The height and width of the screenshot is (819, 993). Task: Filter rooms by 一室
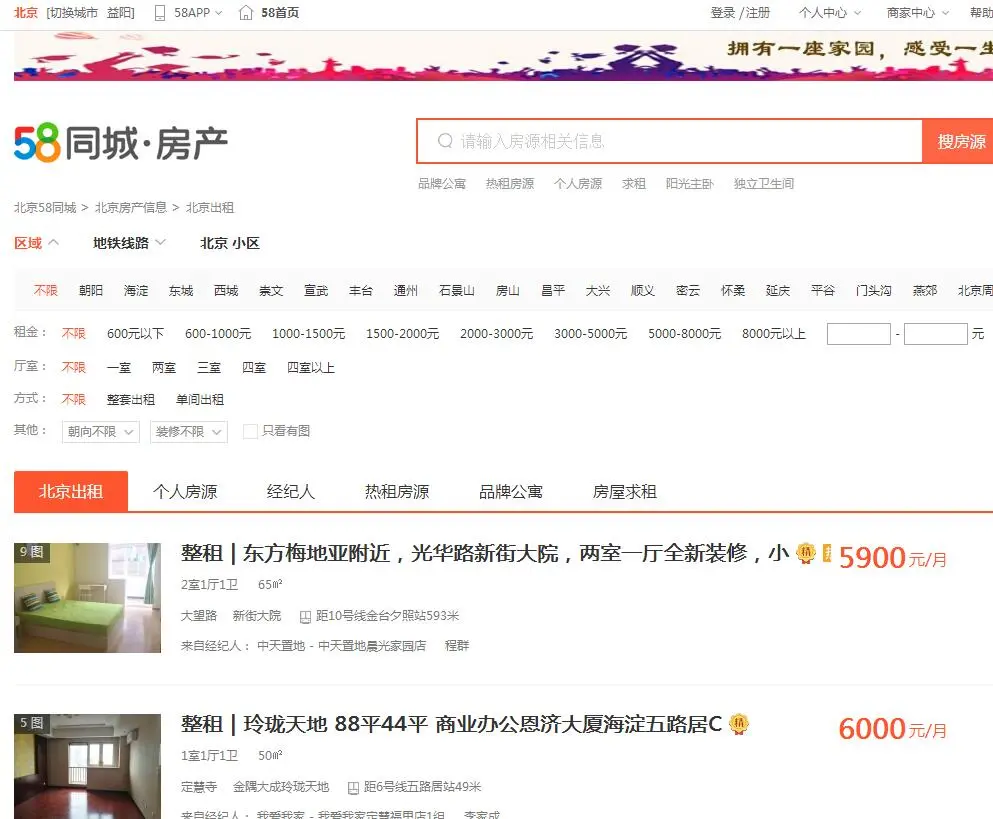pos(119,368)
